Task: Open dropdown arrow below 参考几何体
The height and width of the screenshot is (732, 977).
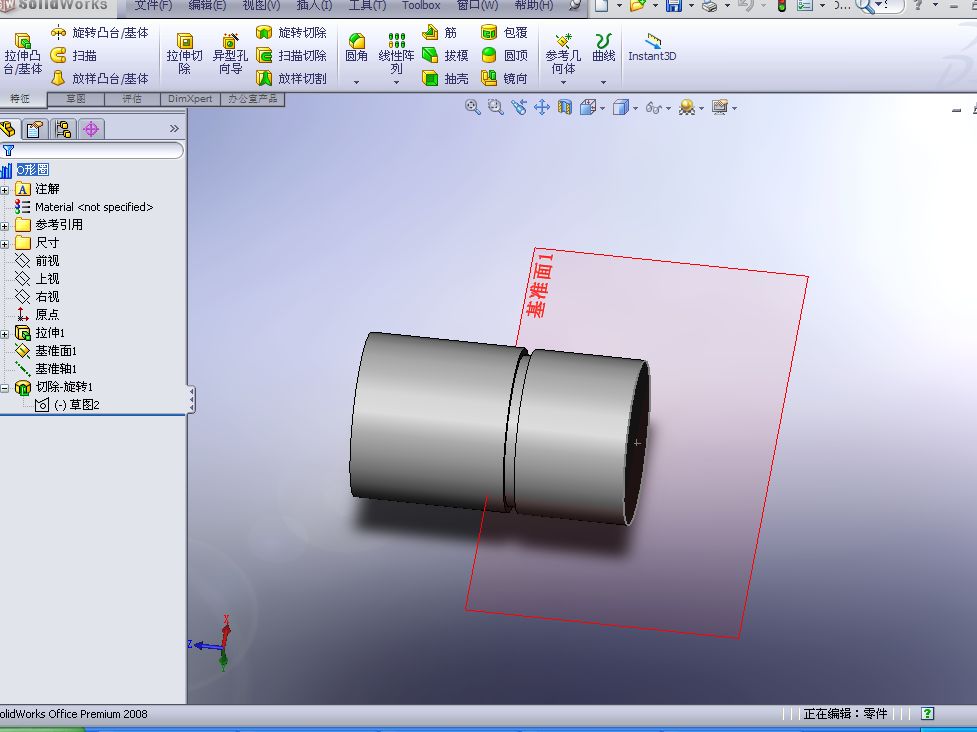Action: (563, 82)
